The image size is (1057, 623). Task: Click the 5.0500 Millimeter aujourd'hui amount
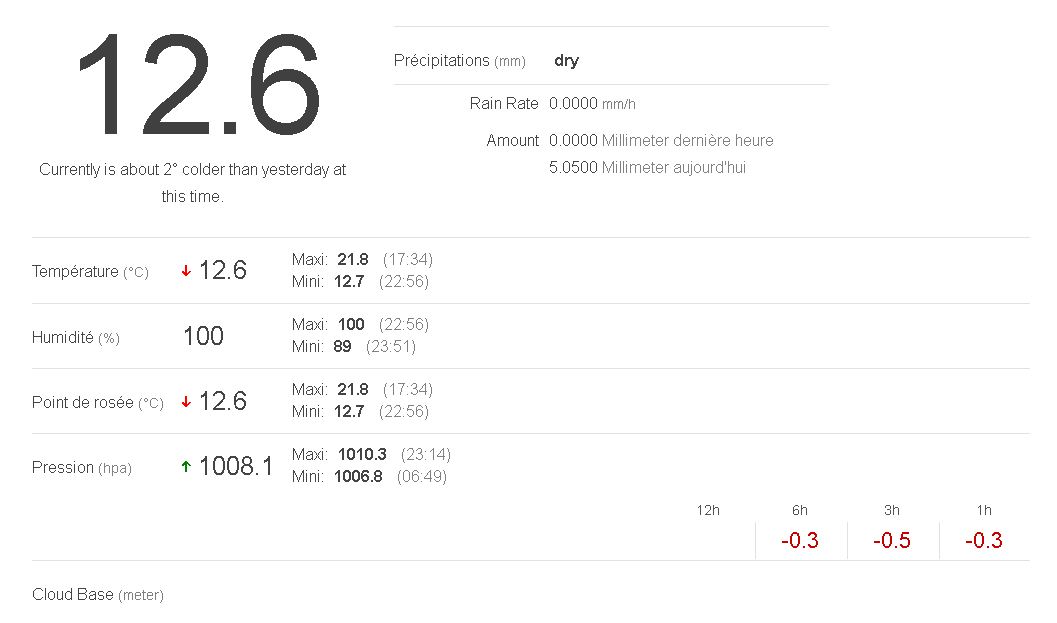coord(647,168)
